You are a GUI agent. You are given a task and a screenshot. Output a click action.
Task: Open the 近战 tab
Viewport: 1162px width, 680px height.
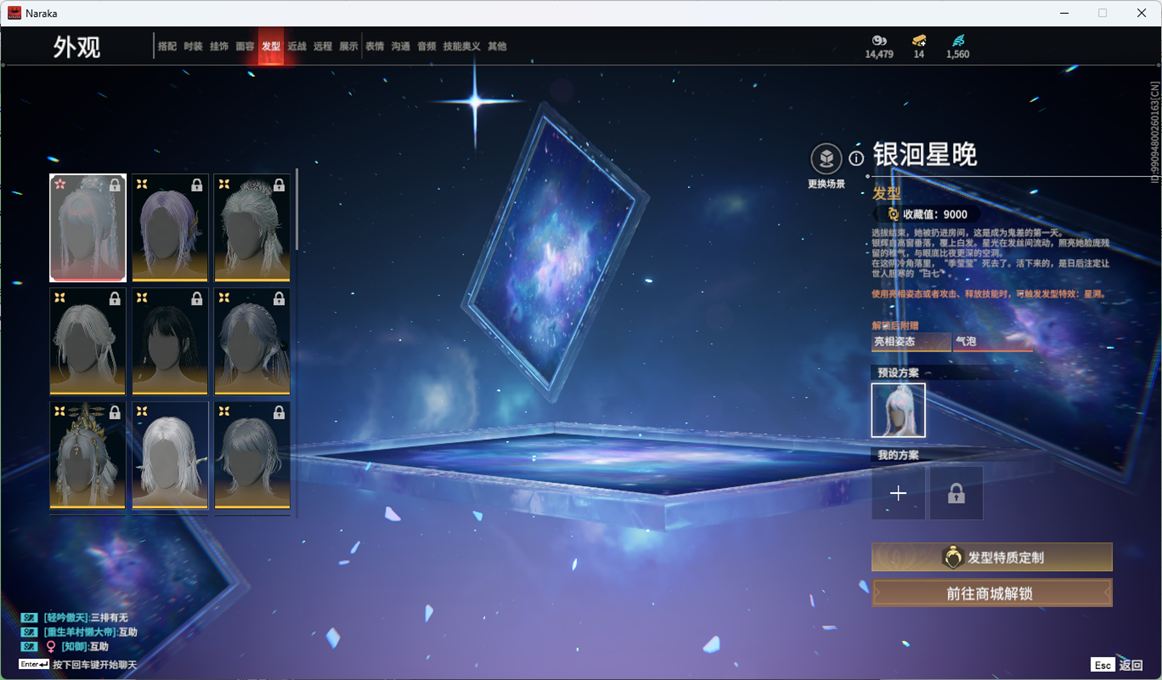click(297, 47)
